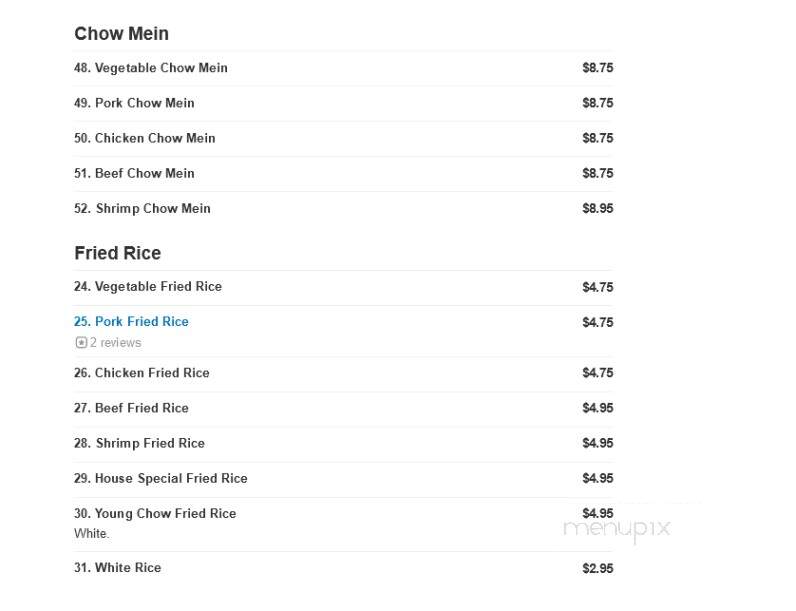796x611 pixels.
Task: Click the Chow Mein section heading
Action: coord(121,34)
